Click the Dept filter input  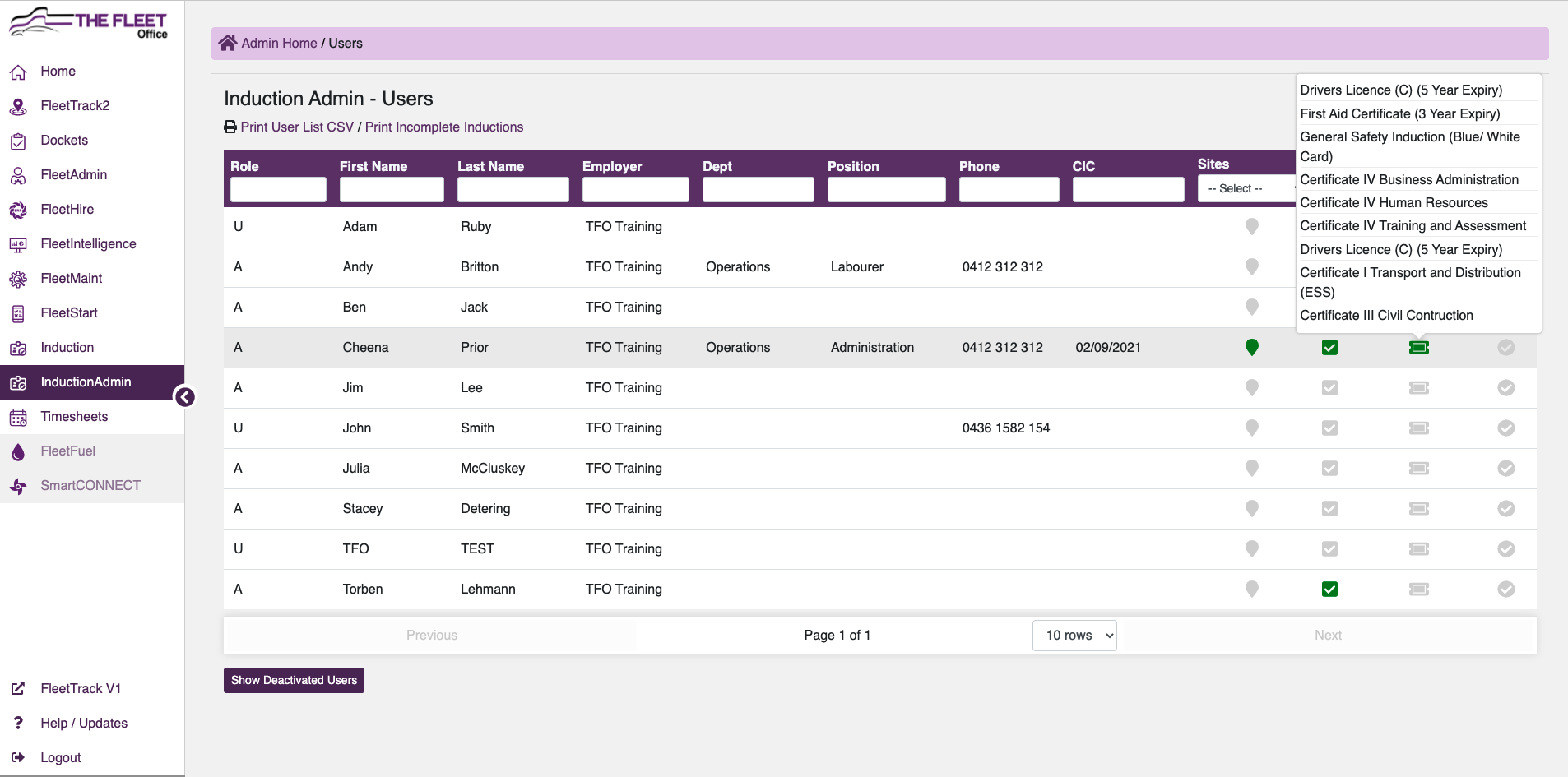[758, 189]
